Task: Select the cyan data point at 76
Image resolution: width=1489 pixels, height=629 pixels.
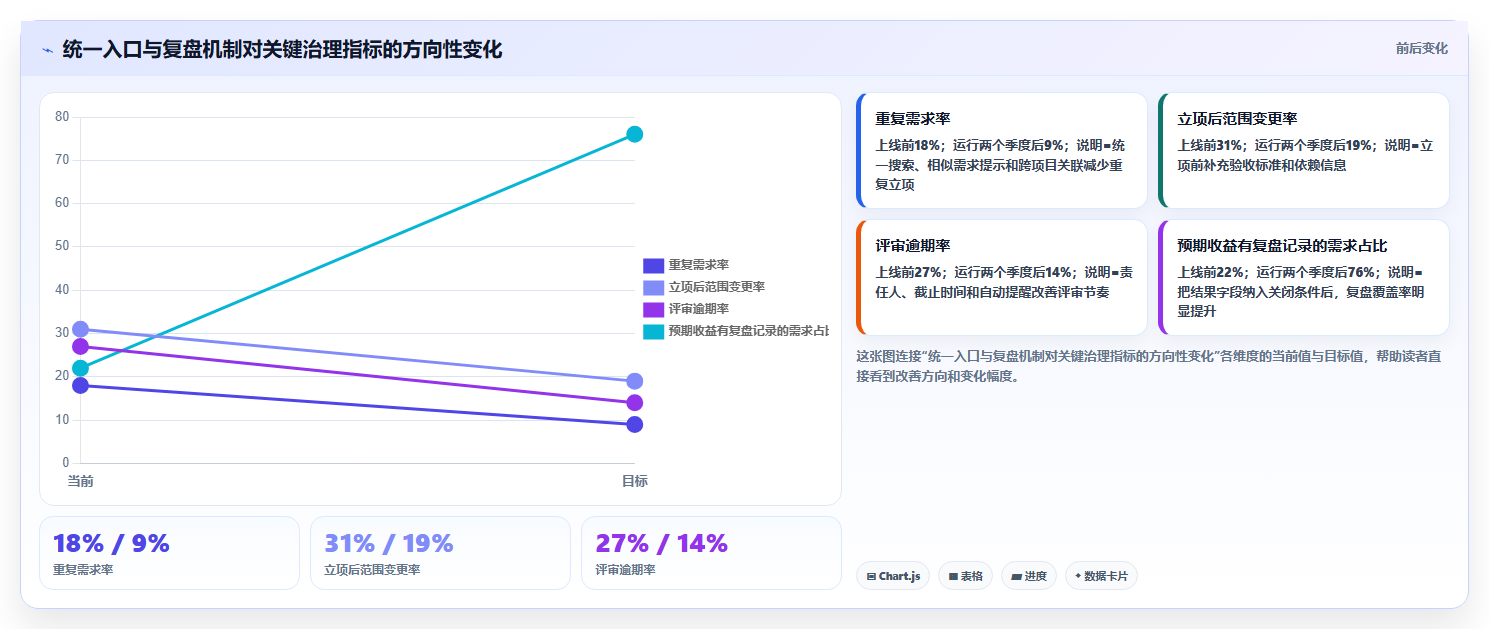Action: click(x=634, y=134)
